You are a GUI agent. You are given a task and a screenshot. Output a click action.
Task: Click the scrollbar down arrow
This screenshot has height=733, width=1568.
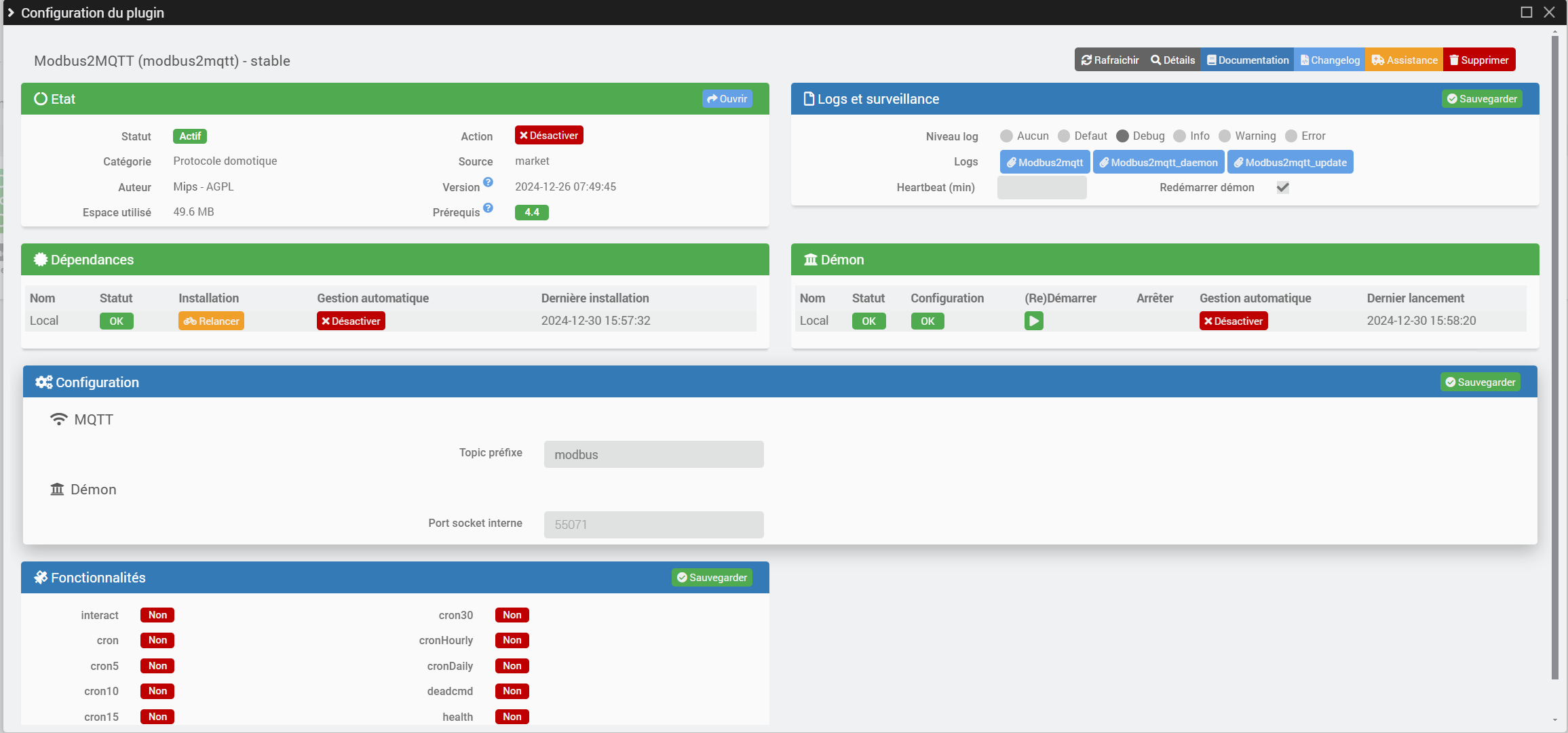[1554, 720]
